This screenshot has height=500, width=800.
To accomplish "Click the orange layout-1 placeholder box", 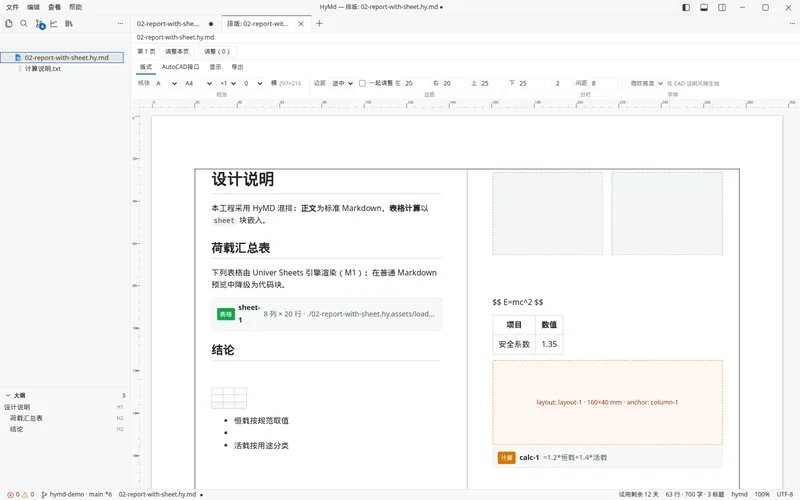I will point(607,402).
